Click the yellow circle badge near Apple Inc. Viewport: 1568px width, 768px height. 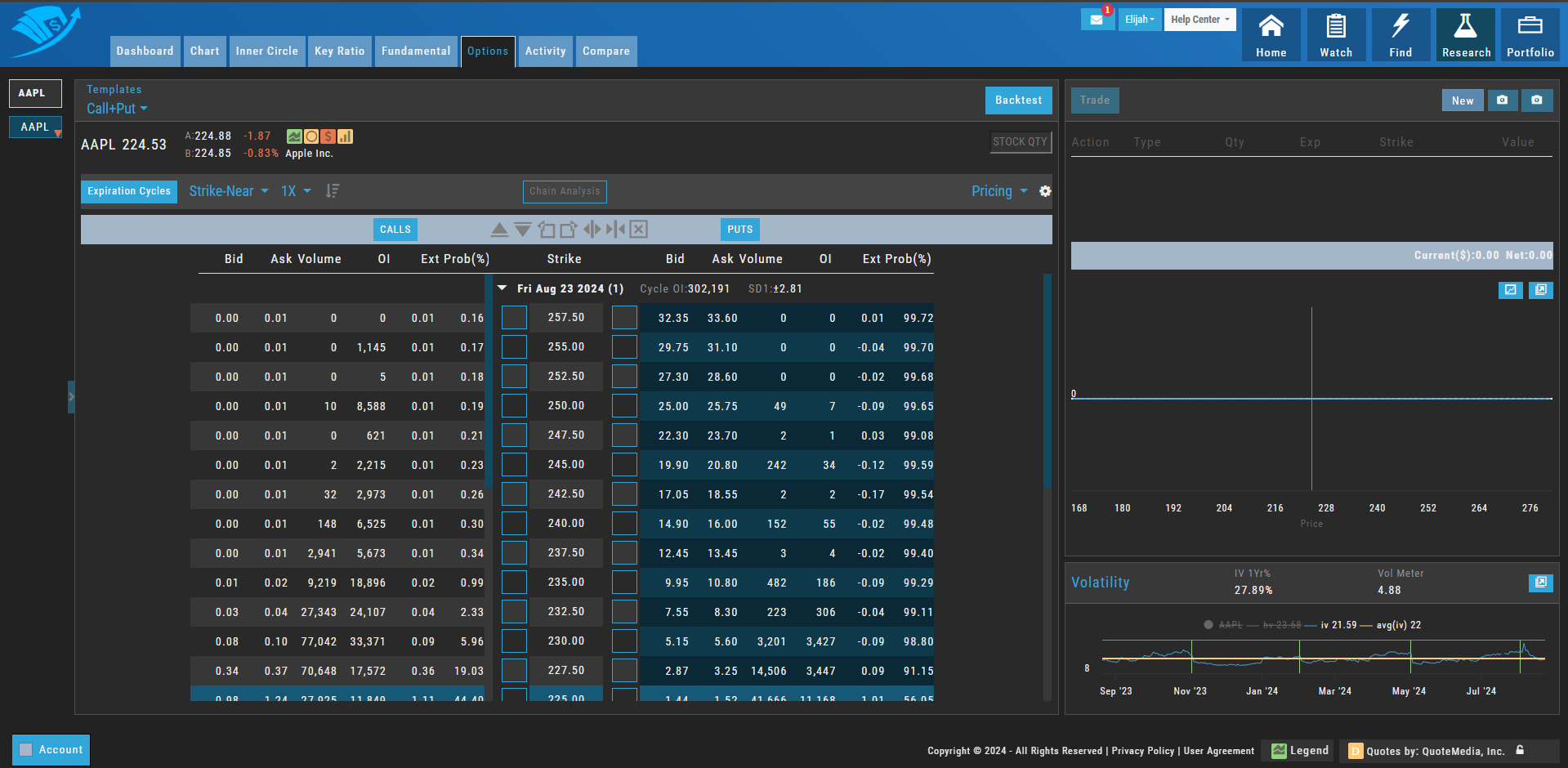coord(311,136)
